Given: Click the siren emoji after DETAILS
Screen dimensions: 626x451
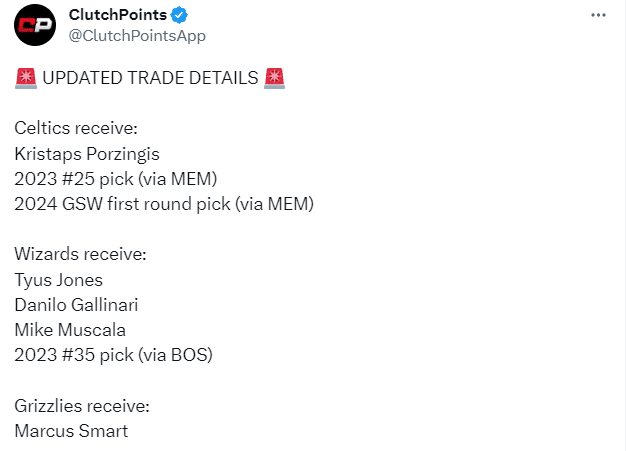Looking at the screenshot, I should (x=274, y=79).
